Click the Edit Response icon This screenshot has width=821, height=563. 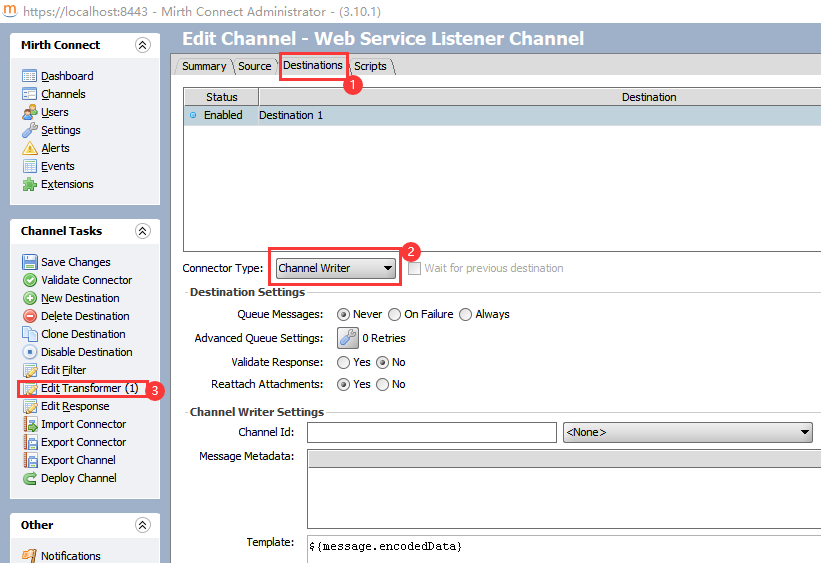click(30, 406)
